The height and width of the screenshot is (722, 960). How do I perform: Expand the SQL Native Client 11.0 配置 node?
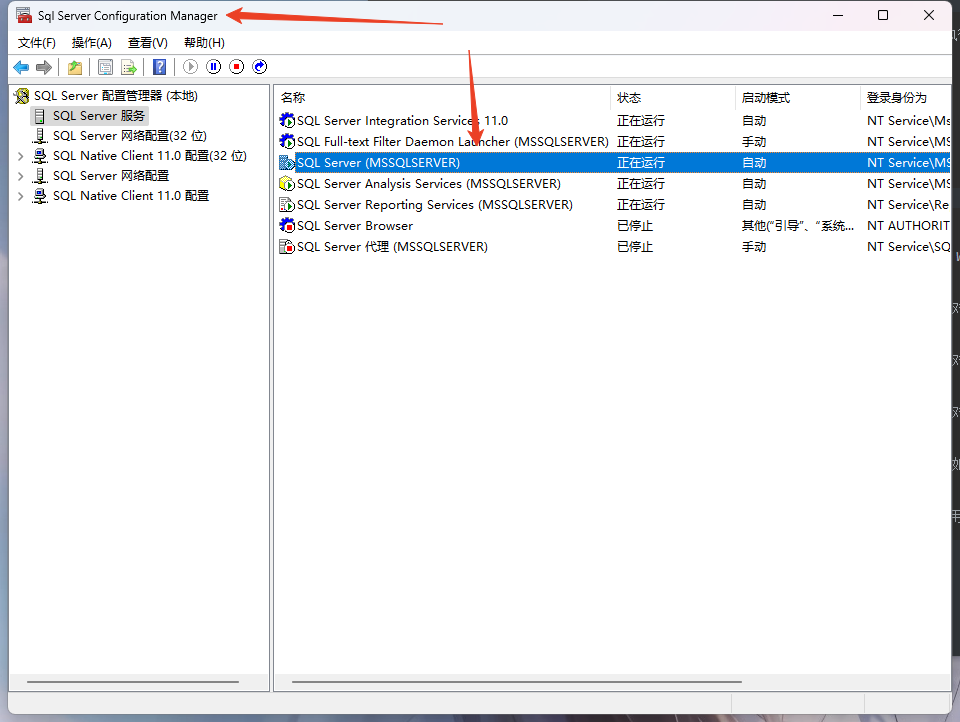[20, 196]
